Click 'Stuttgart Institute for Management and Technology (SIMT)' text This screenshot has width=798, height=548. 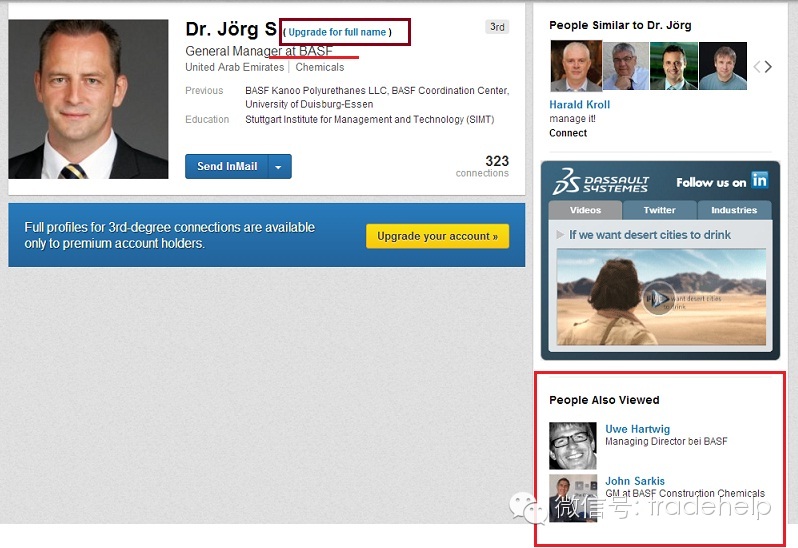[x=369, y=120]
